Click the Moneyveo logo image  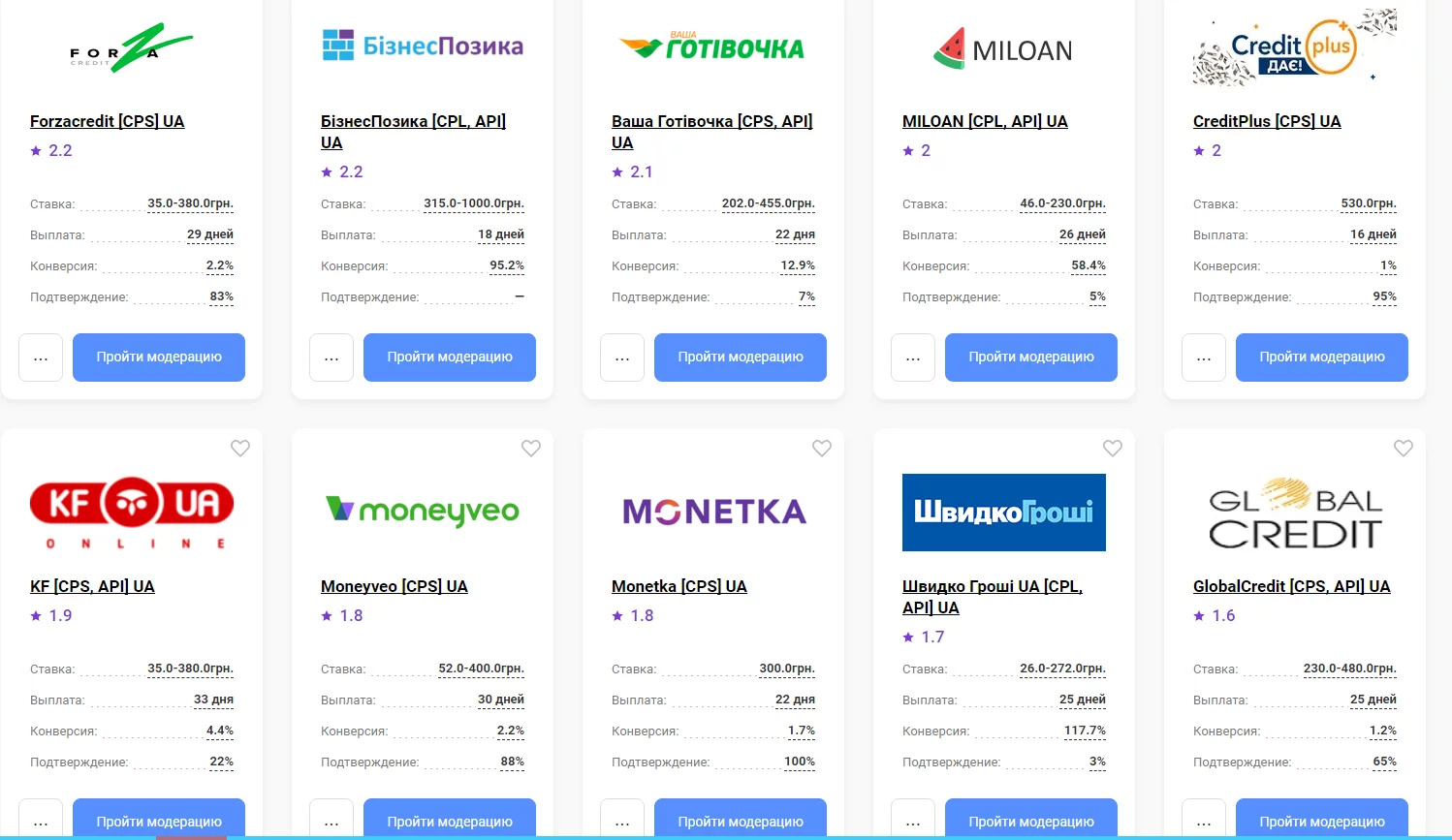[x=423, y=510]
